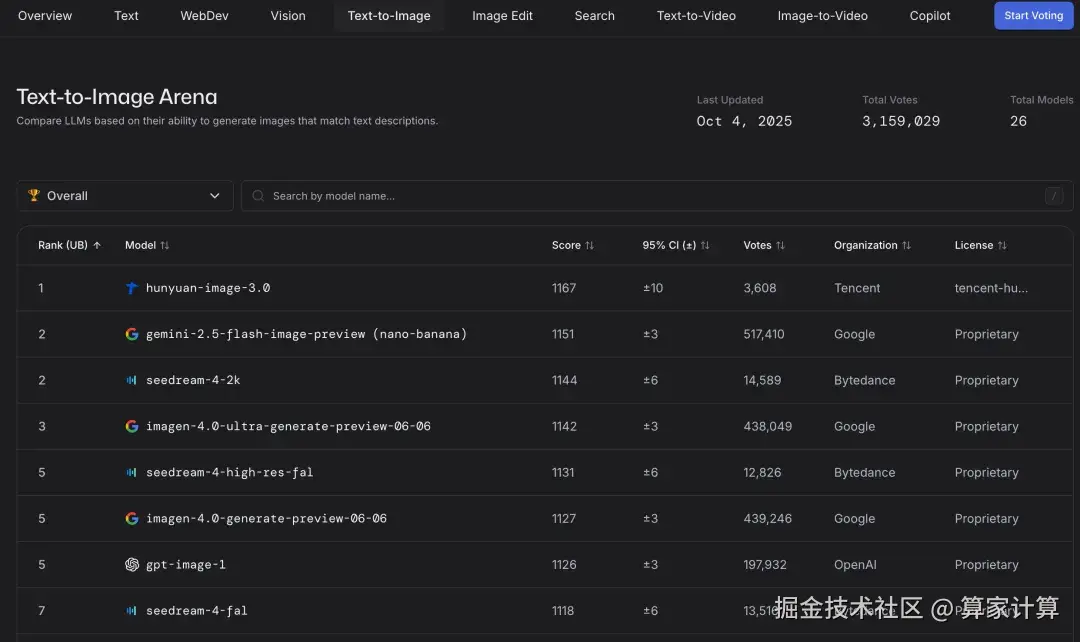Click the tencent-hu... license cell
The image size is (1080, 642).
click(991, 288)
